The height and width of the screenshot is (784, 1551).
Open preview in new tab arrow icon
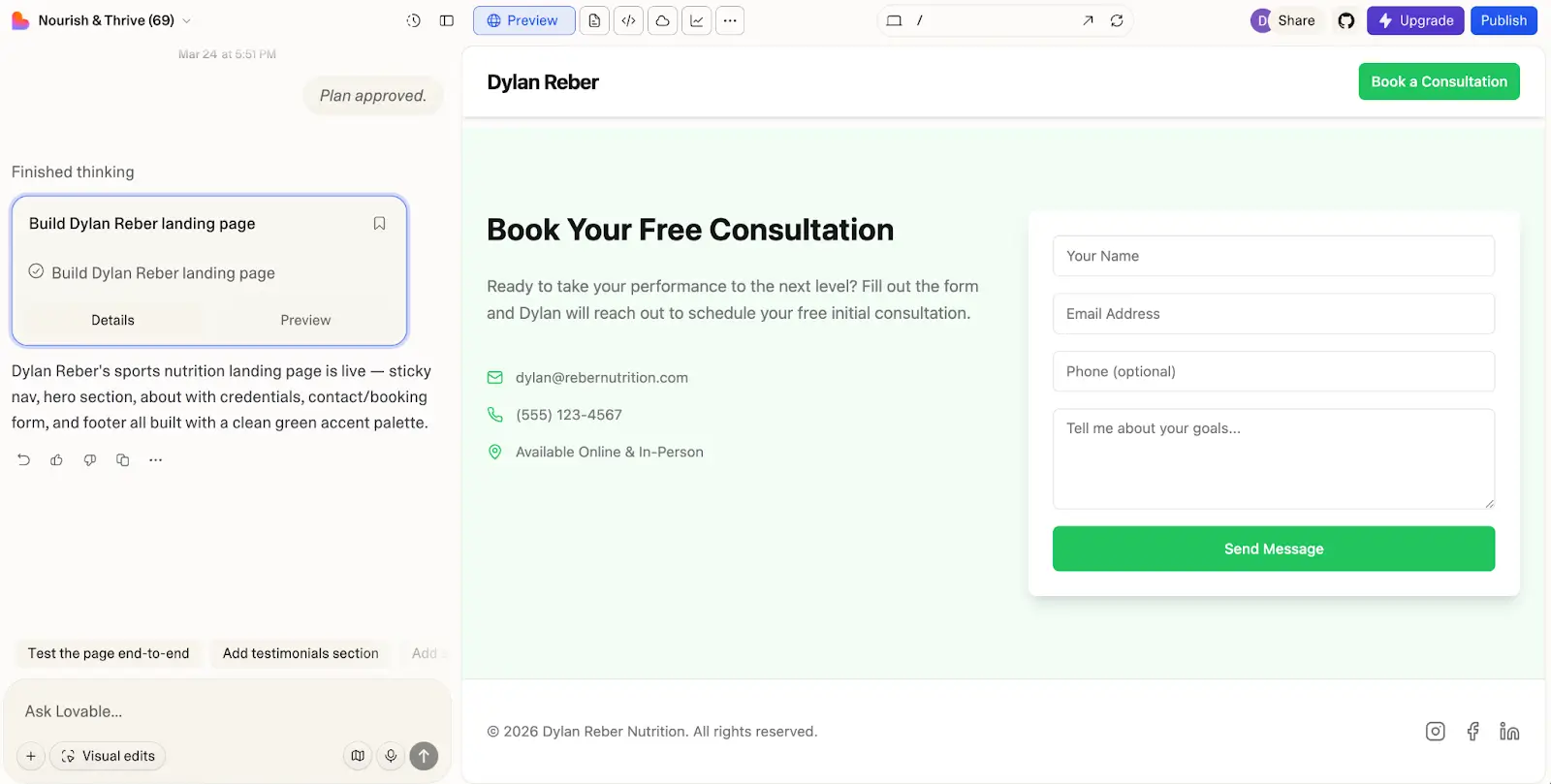tap(1088, 20)
